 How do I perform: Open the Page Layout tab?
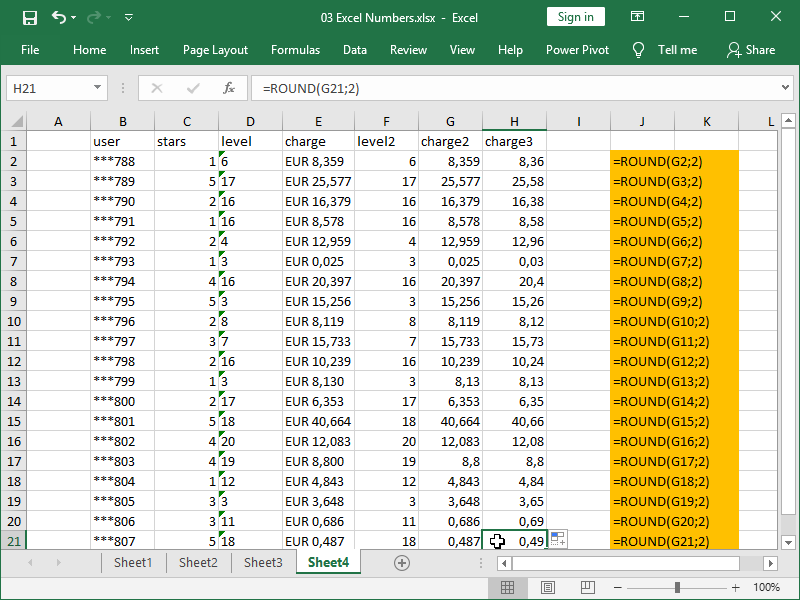[x=215, y=50]
